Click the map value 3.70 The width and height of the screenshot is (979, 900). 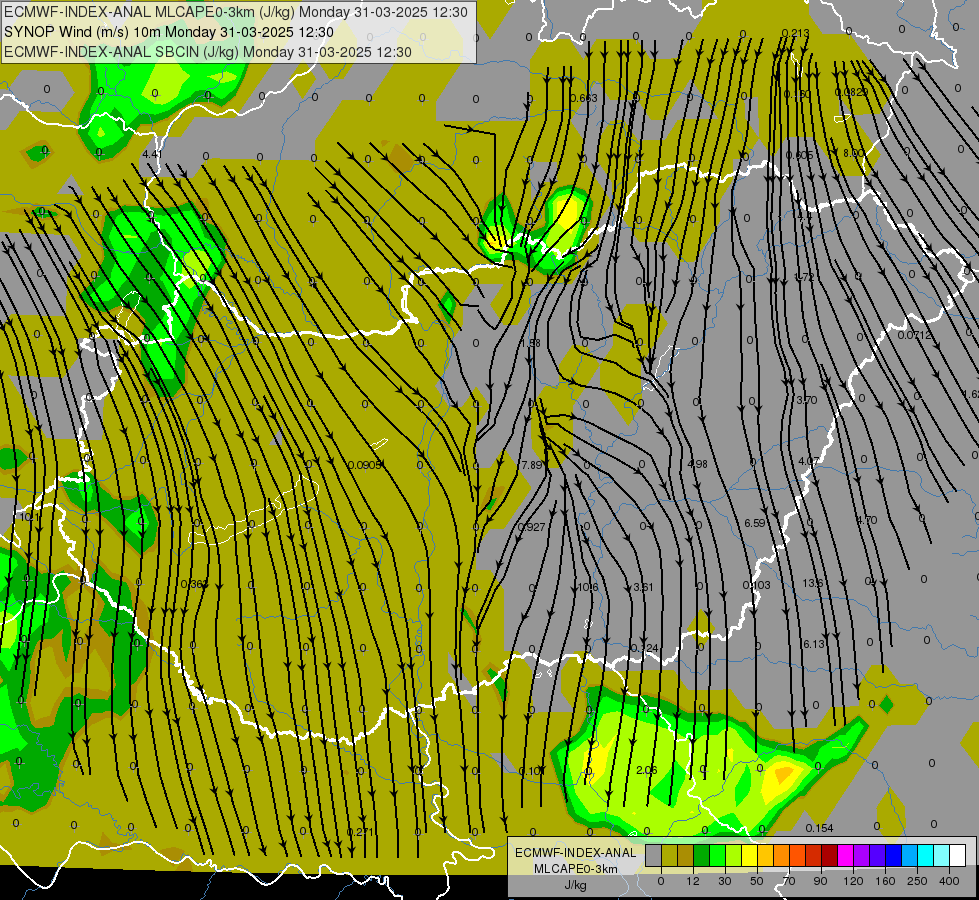807,400
